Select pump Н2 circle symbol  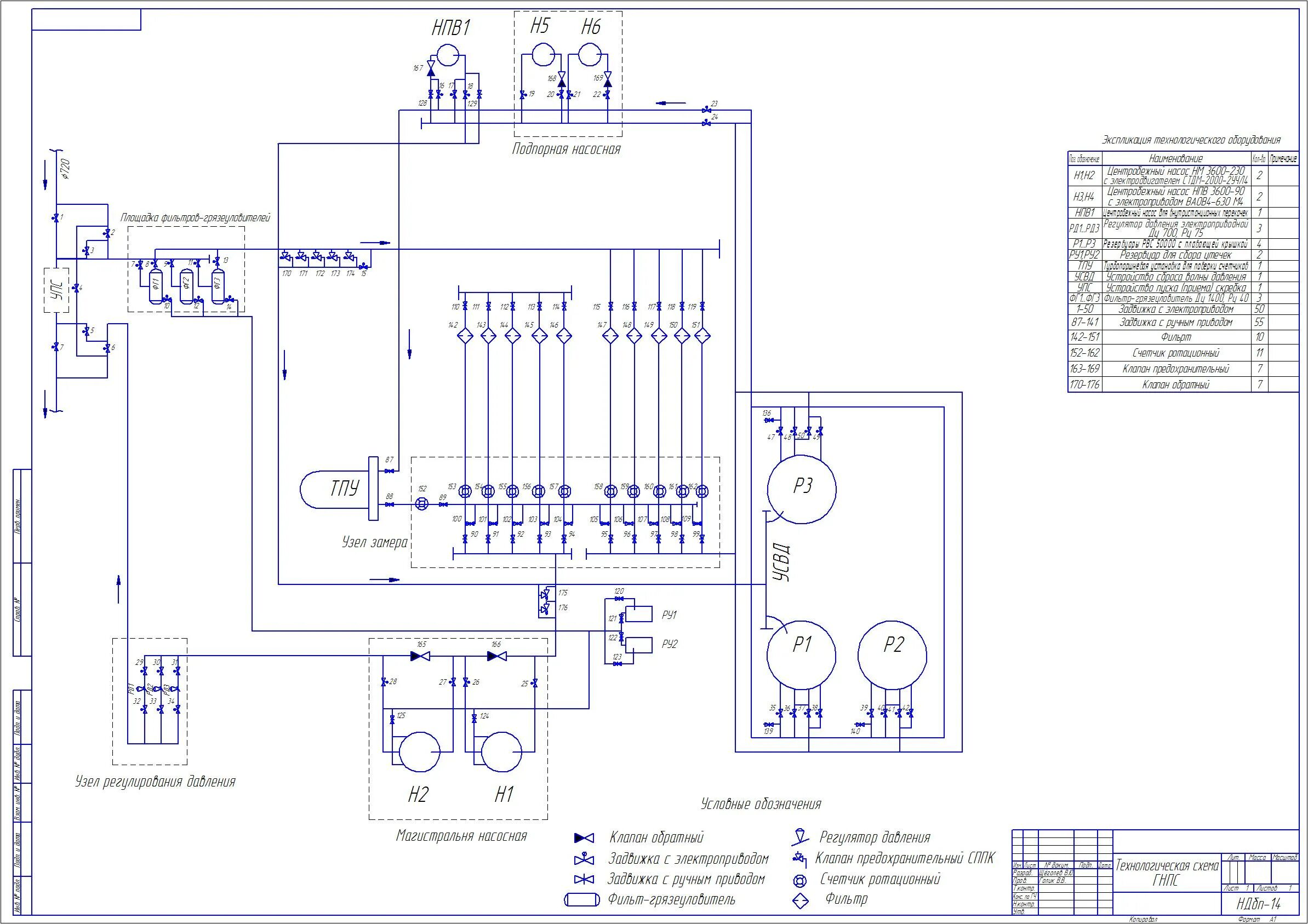coord(419,751)
